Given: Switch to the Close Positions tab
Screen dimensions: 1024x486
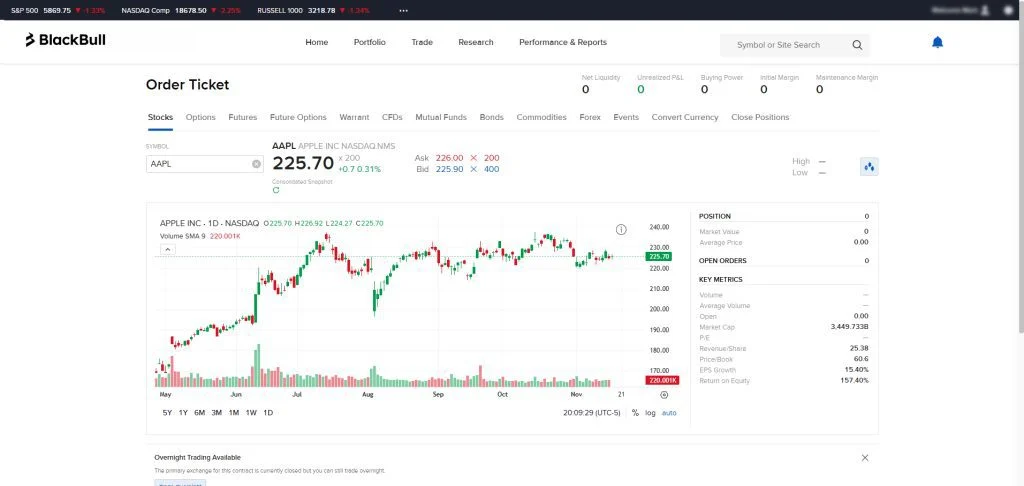Looking at the screenshot, I should [x=760, y=118].
